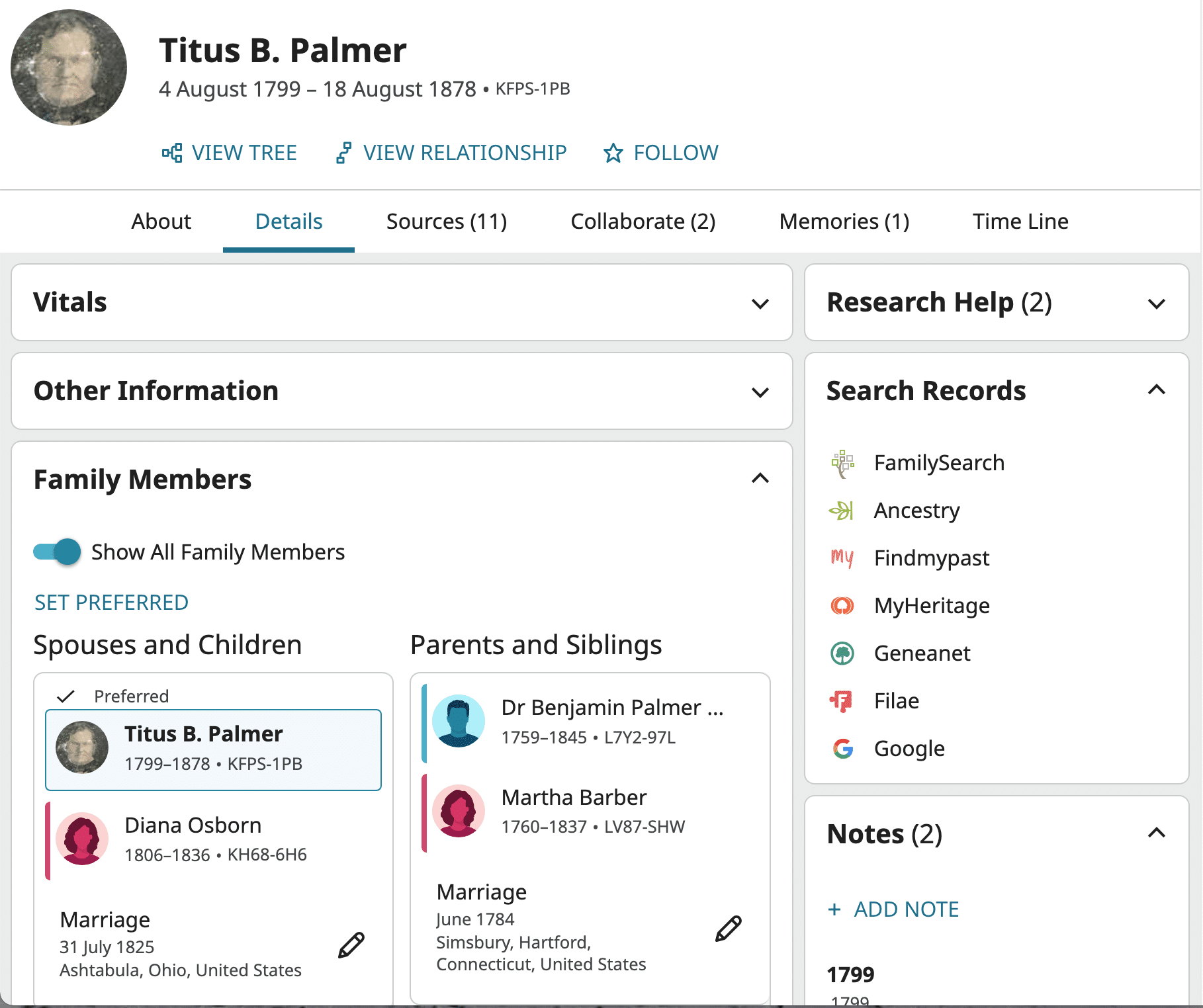Collapse the Search Records panel
Screen dimensions: 1203x1008
(1156, 390)
